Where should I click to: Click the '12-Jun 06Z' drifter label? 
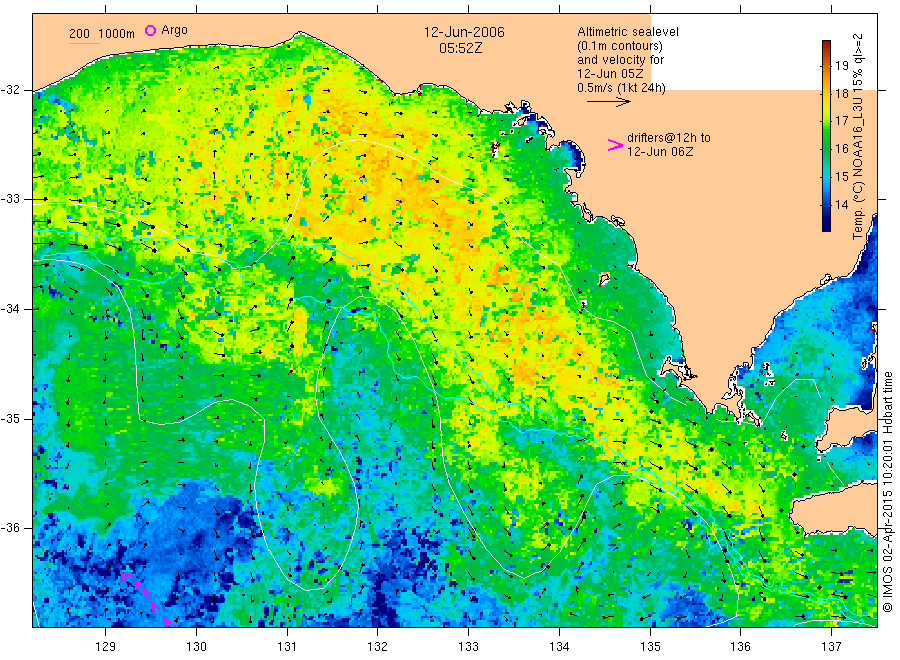[x=660, y=152]
